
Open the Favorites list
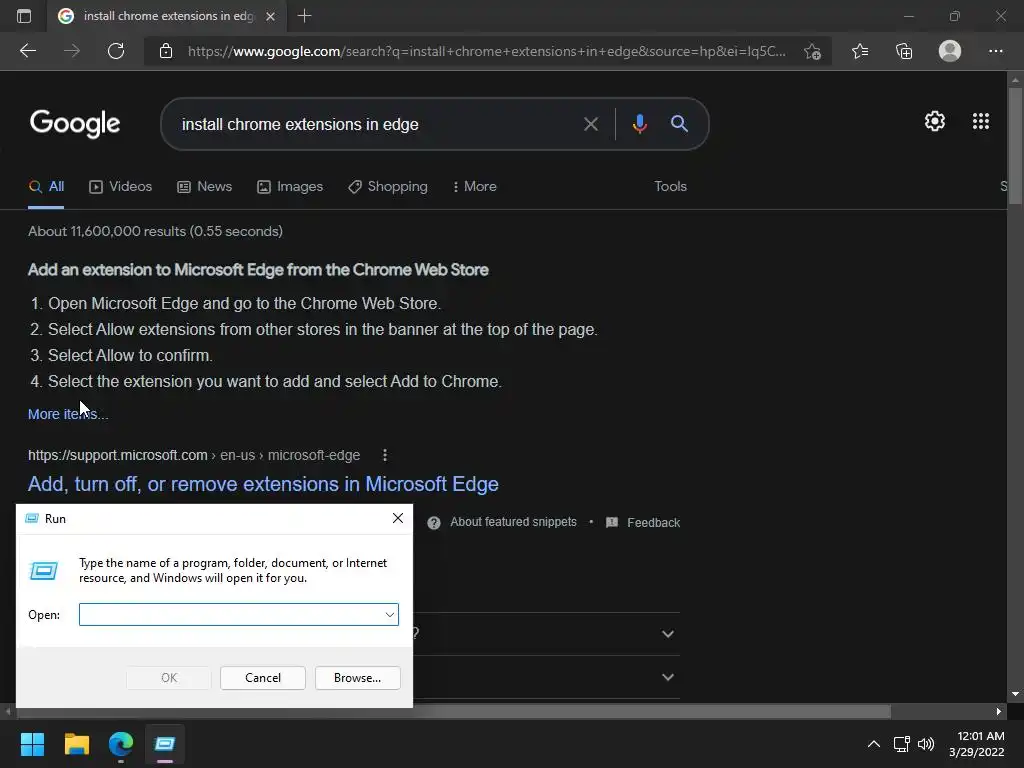click(860, 51)
